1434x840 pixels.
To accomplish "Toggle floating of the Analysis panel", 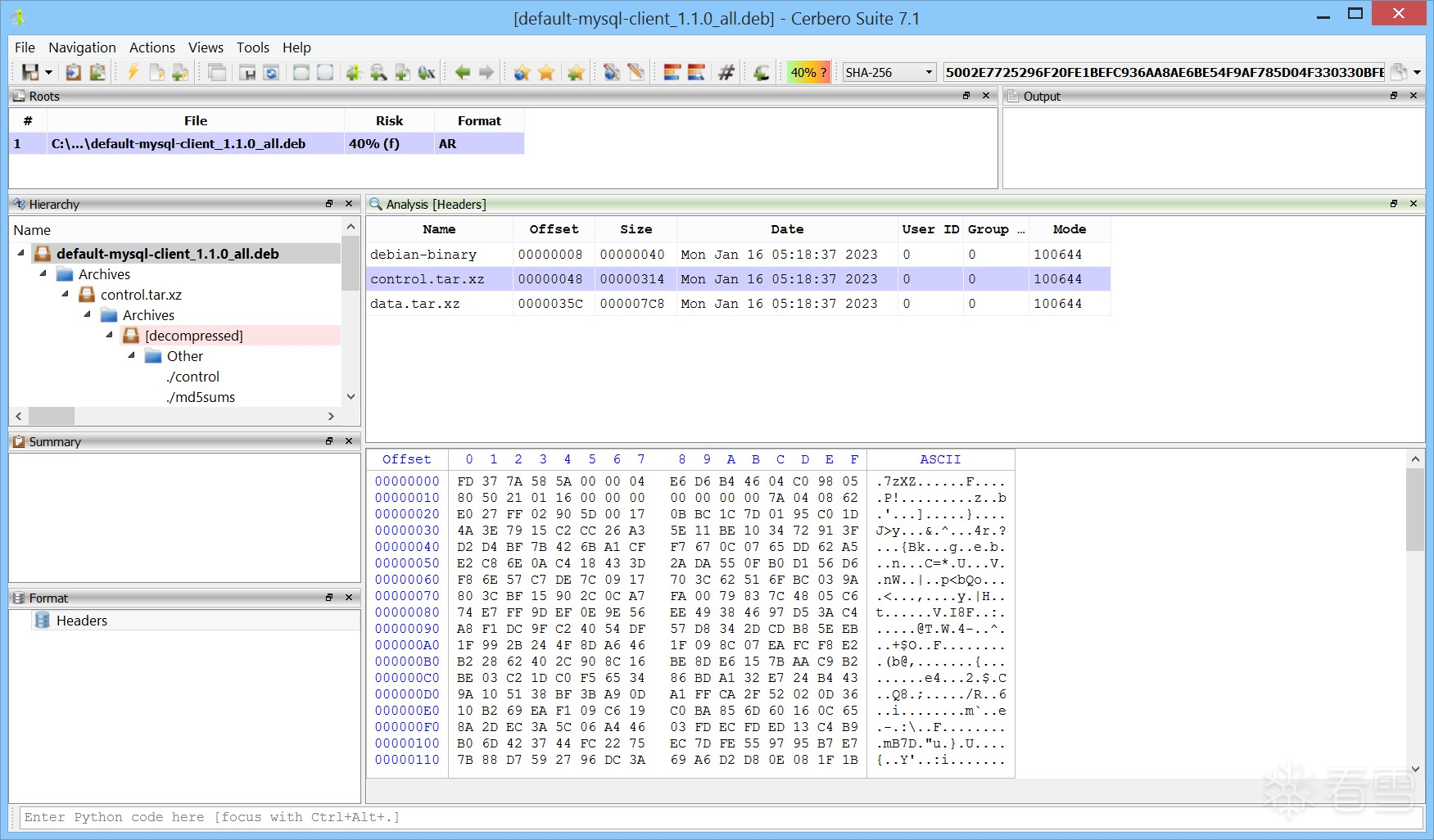I will [1394, 204].
